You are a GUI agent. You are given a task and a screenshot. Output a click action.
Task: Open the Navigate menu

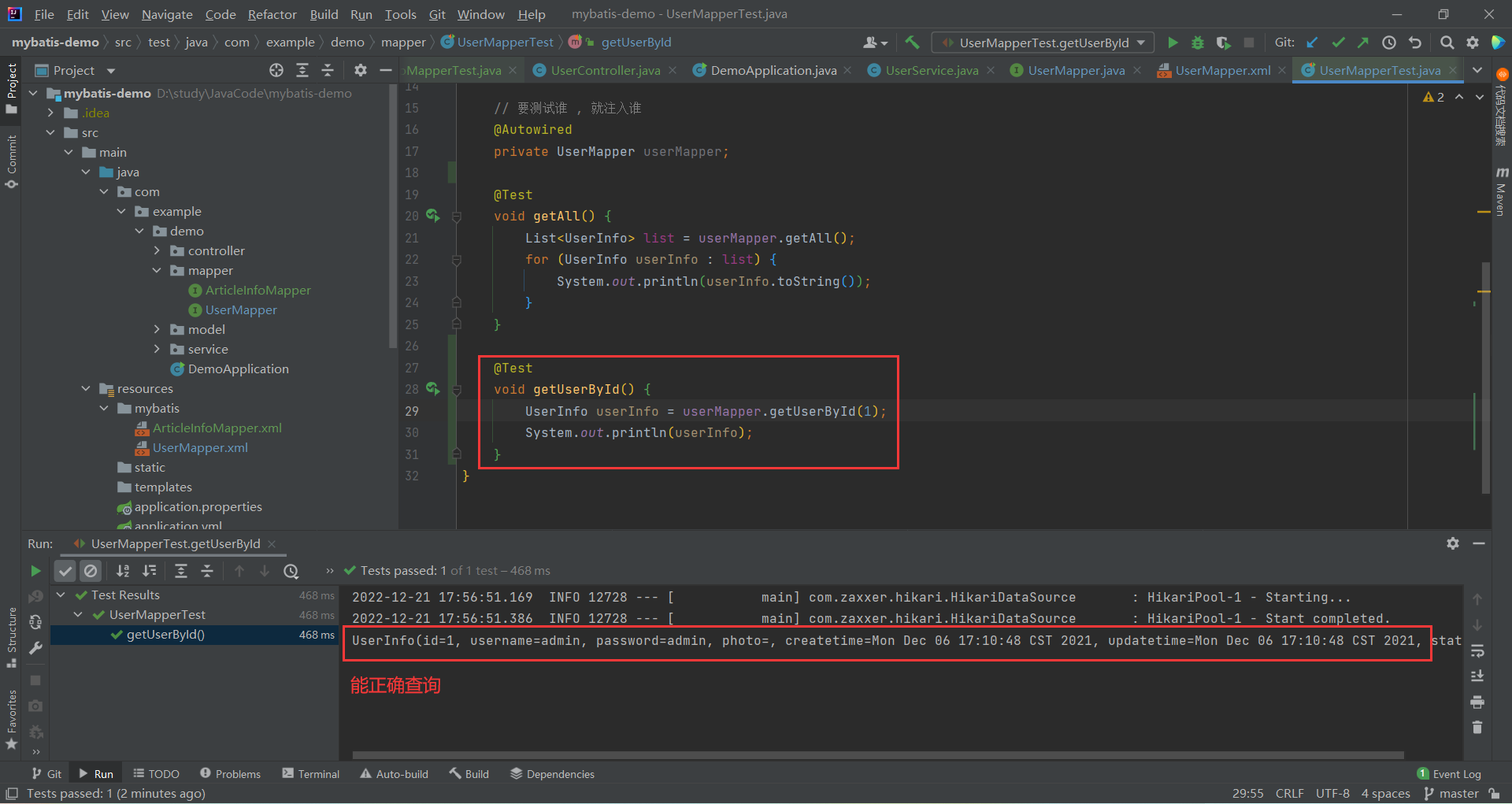(167, 14)
